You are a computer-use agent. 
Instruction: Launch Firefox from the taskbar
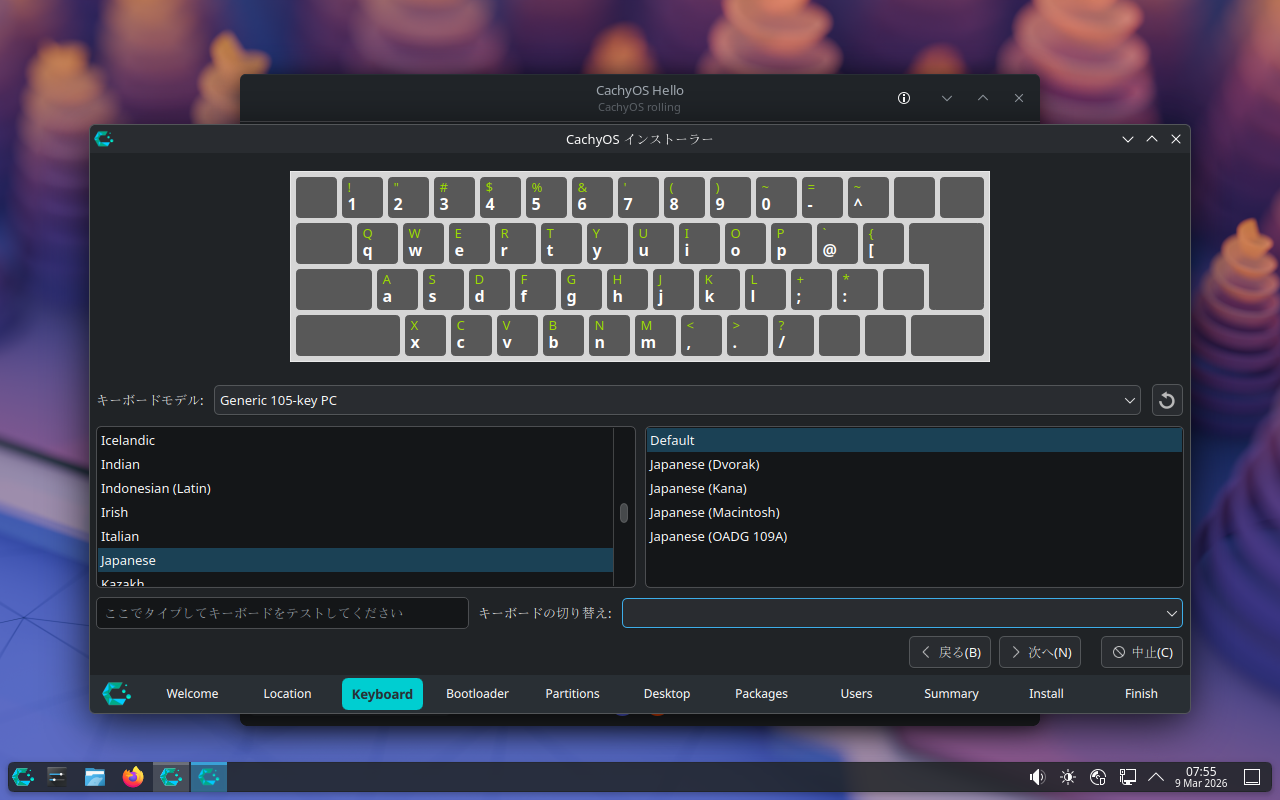(133, 777)
